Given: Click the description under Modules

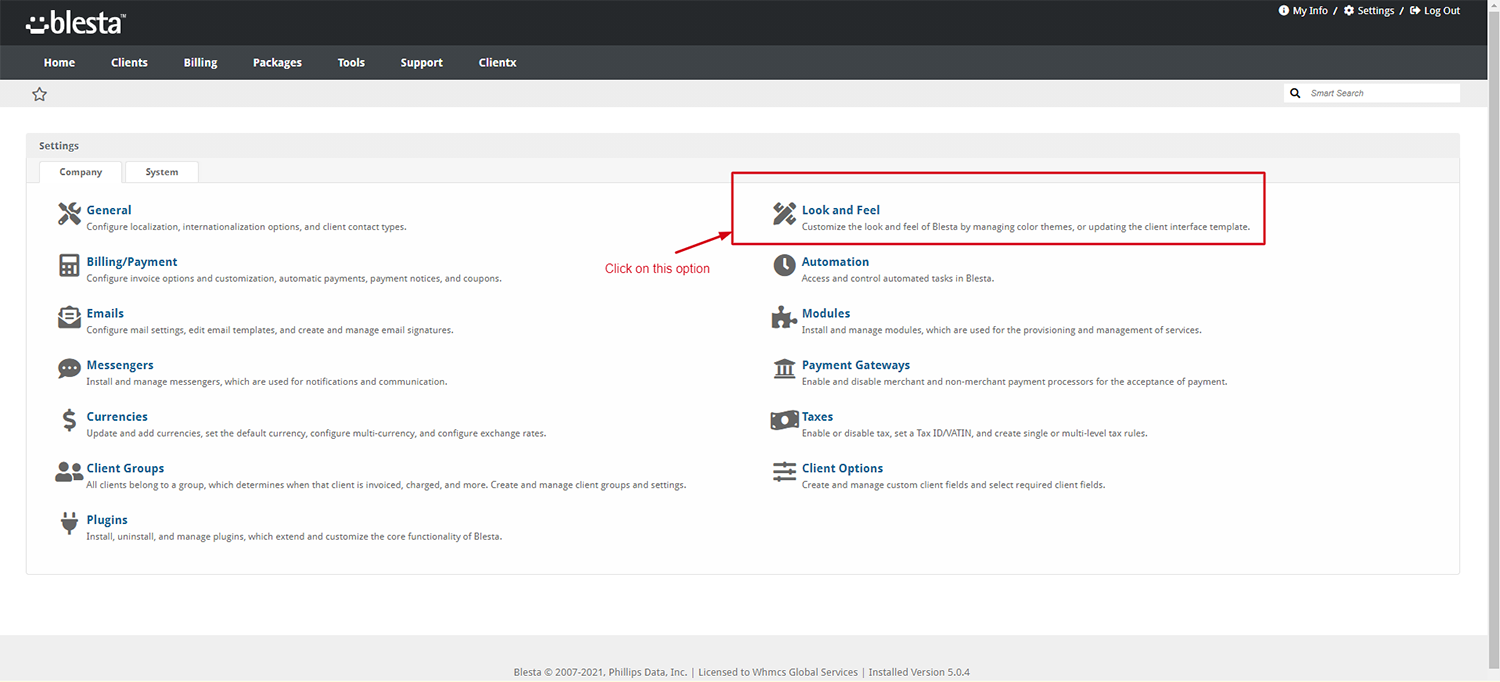Looking at the screenshot, I should 1001,330.
